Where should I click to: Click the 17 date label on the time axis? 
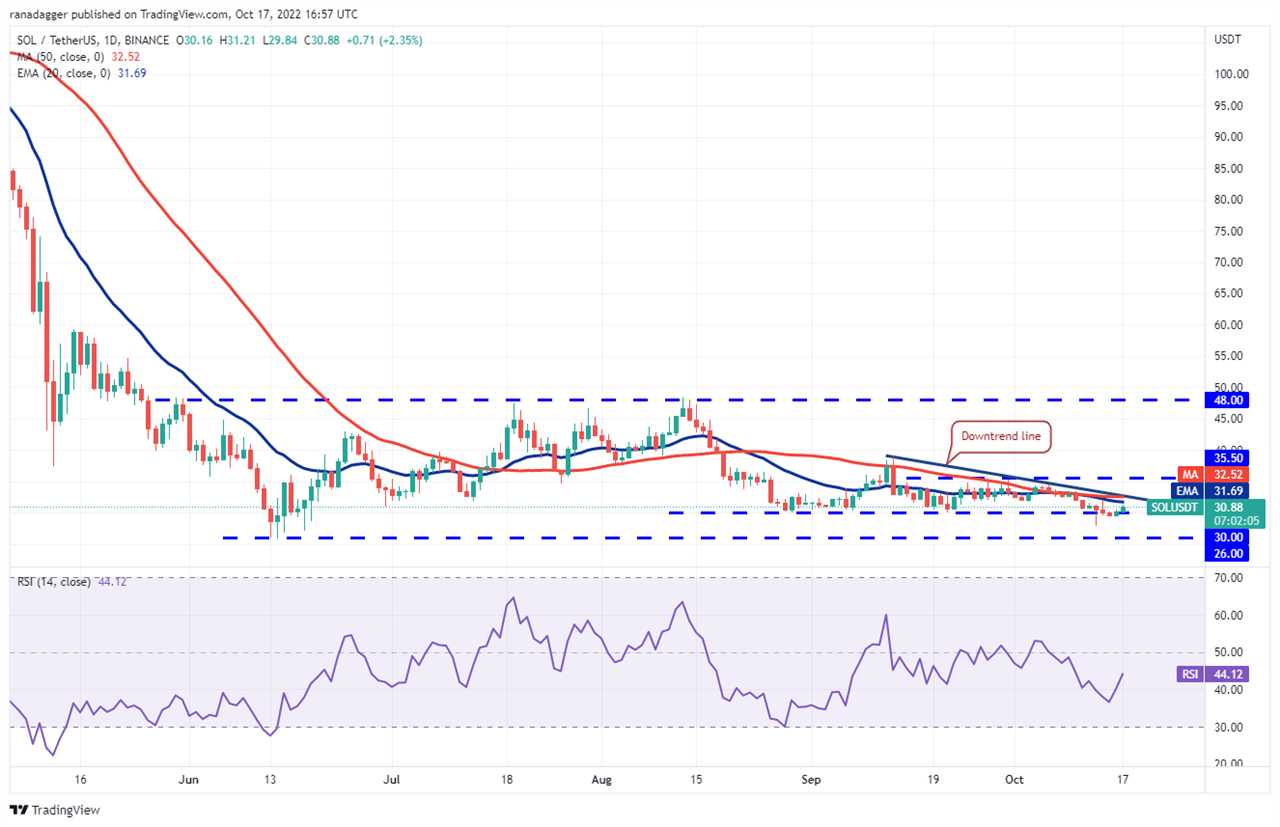pos(1123,778)
